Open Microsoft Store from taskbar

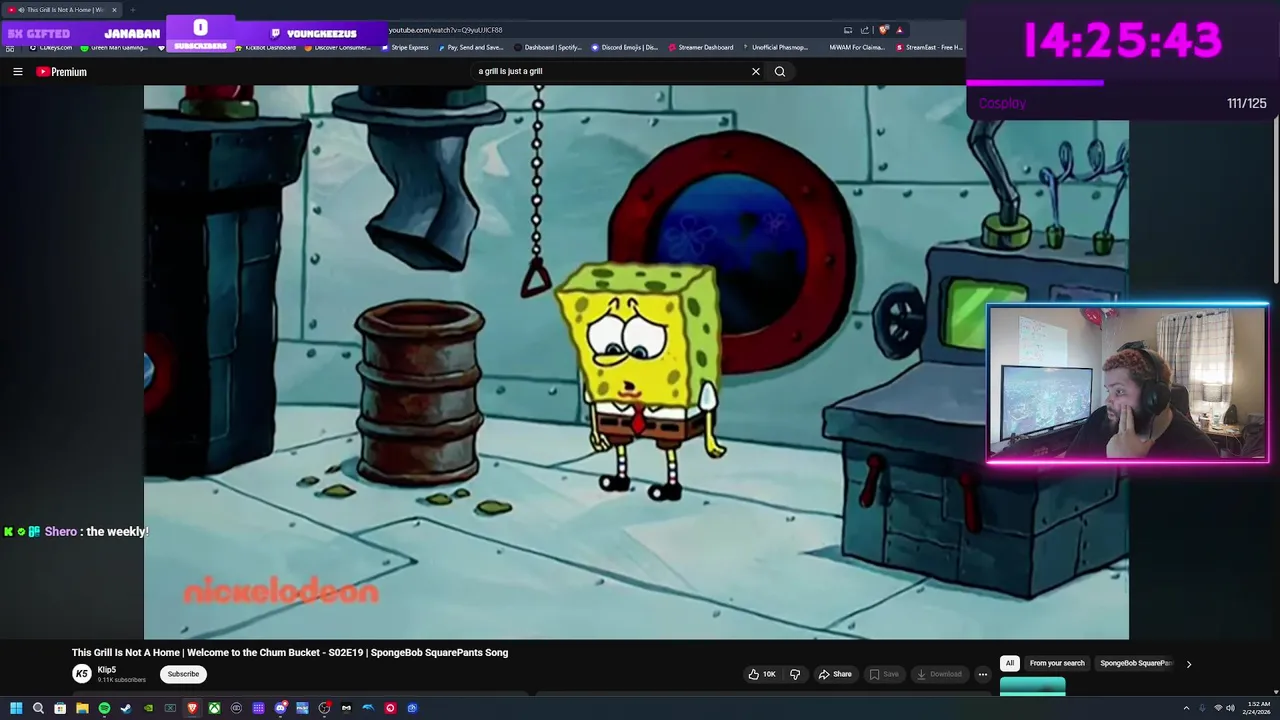click(60, 708)
